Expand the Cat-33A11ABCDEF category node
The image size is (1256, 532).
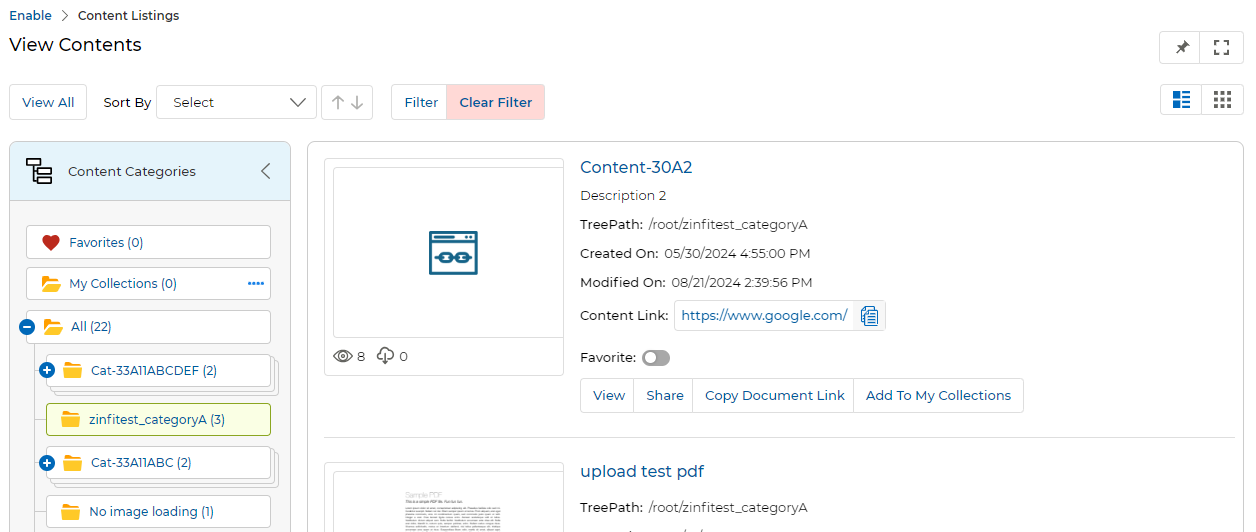46,370
